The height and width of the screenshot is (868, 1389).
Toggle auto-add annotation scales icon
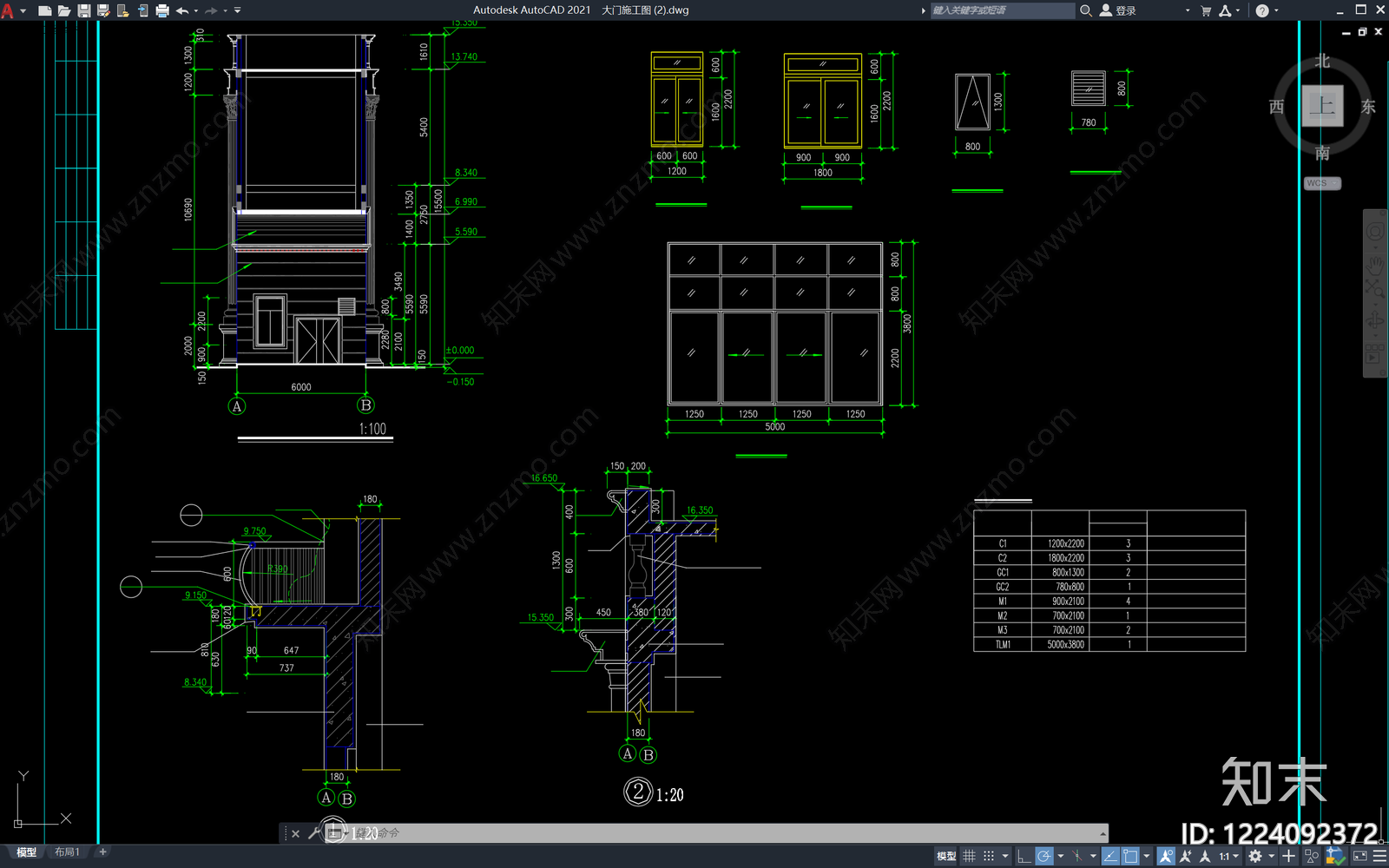[x=1185, y=856]
